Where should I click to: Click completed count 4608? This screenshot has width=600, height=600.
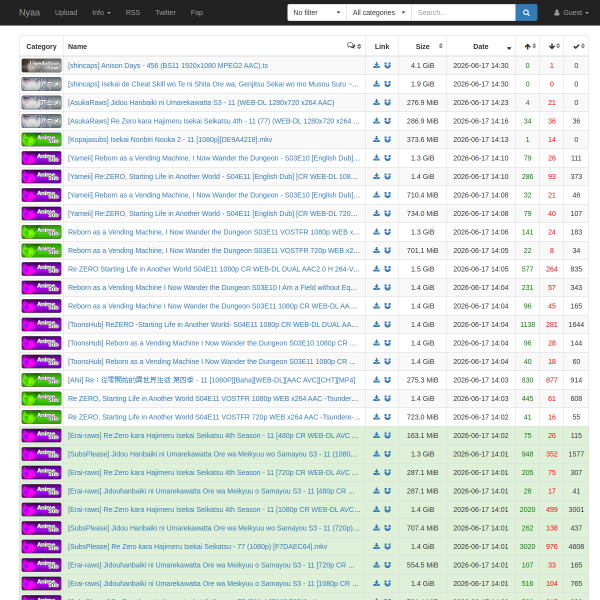(x=576, y=546)
